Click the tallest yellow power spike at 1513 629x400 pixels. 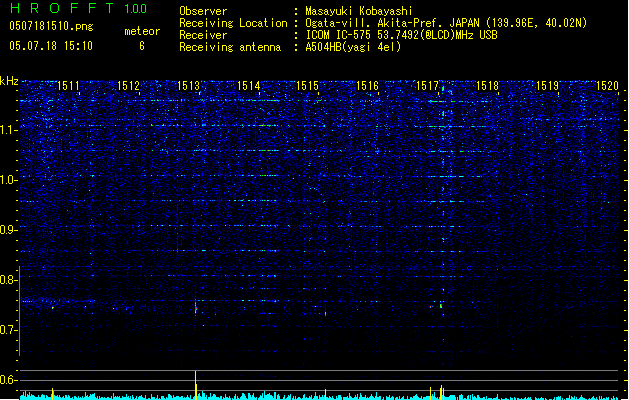(195, 385)
